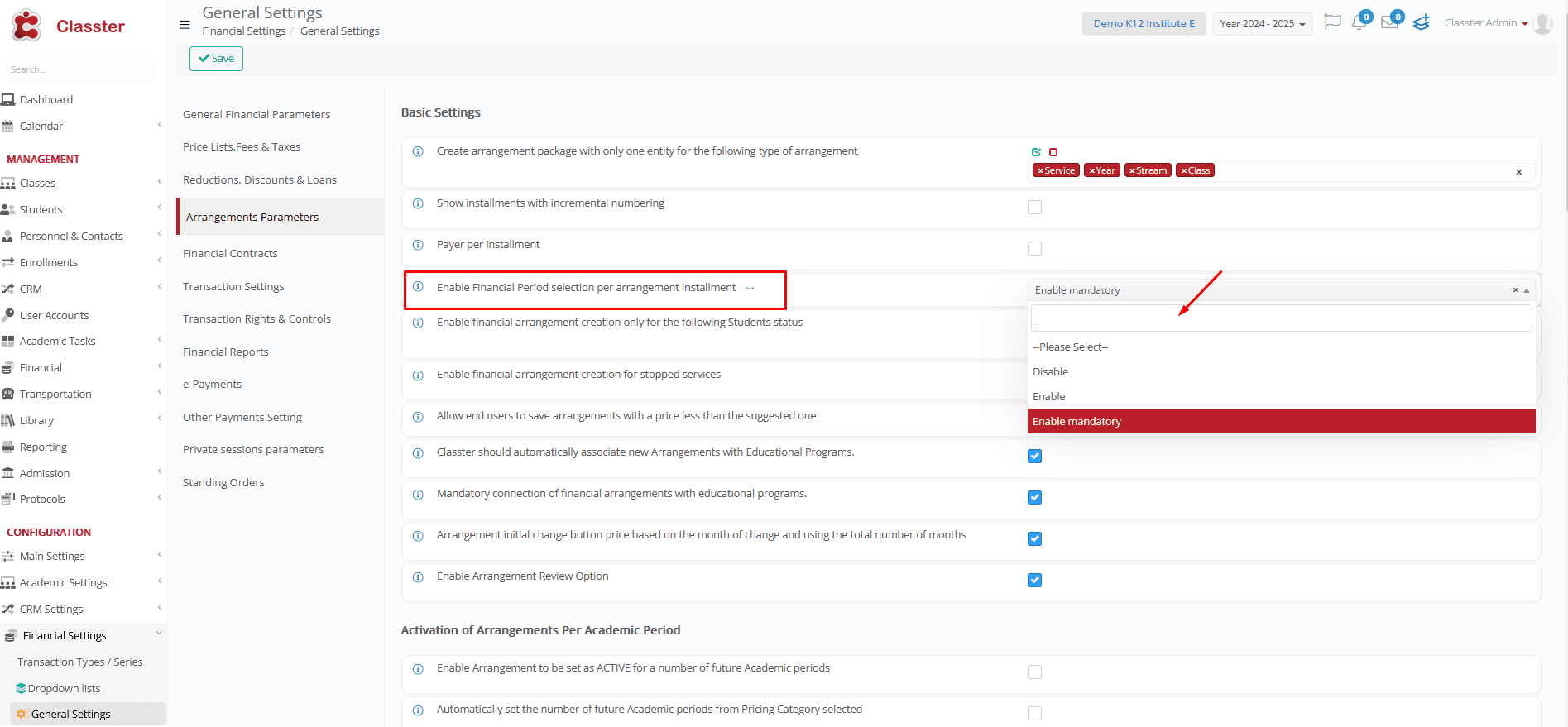The width and height of the screenshot is (1568, 727).
Task: Open the bell notifications icon
Action: (1359, 22)
